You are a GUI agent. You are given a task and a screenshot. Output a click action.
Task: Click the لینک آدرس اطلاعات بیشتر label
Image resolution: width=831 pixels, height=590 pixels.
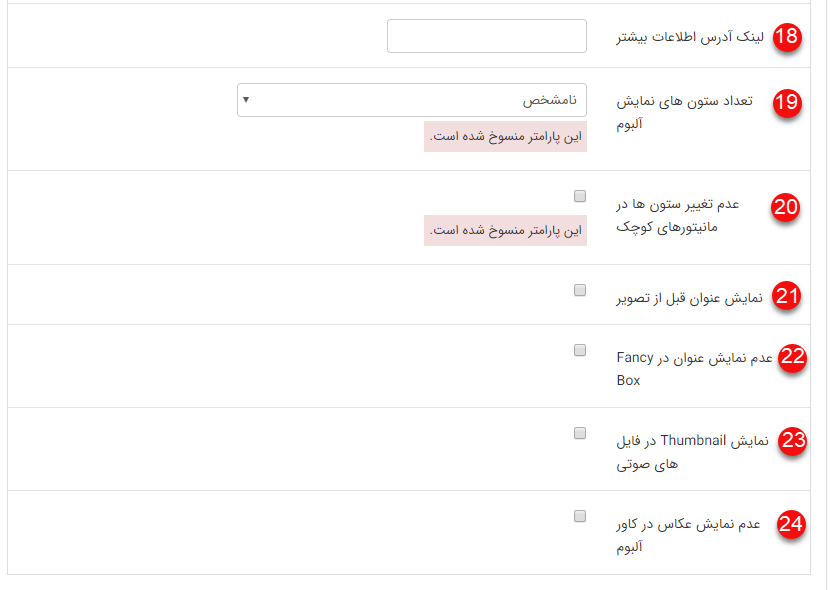pos(690,37)
